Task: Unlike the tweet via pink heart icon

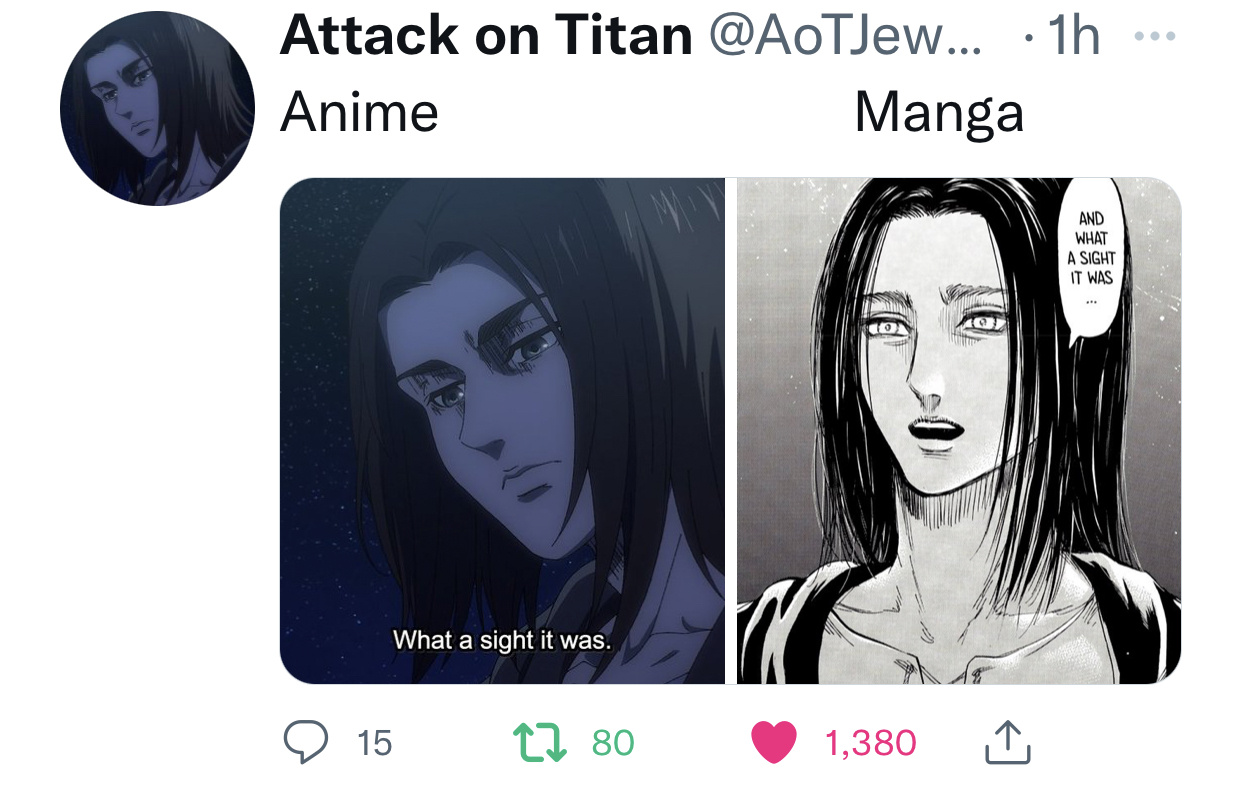Action: pyautogui.click(x=772, y=742)
